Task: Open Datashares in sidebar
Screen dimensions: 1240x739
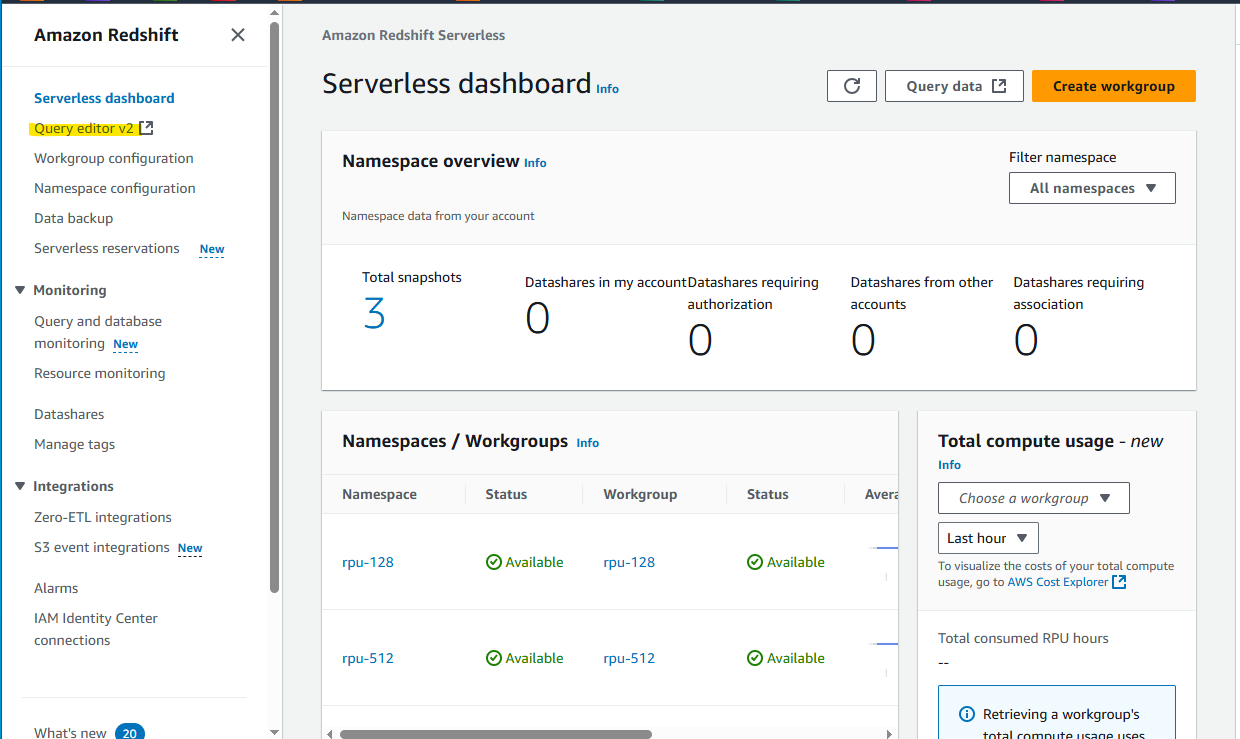Action: pos(69,414)
